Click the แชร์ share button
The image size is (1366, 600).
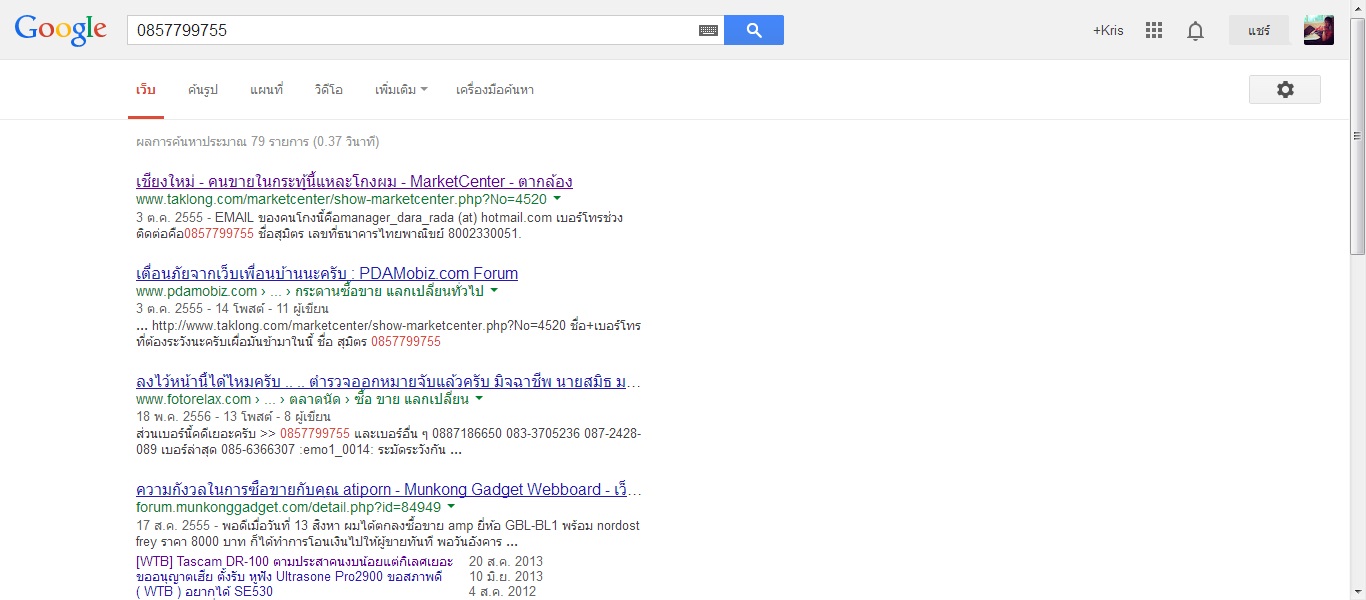[1259, 31]
